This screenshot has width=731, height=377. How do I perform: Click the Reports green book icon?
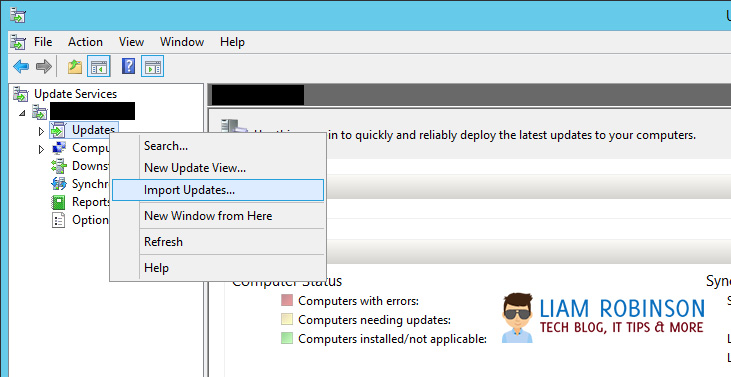tap(58, 202)
